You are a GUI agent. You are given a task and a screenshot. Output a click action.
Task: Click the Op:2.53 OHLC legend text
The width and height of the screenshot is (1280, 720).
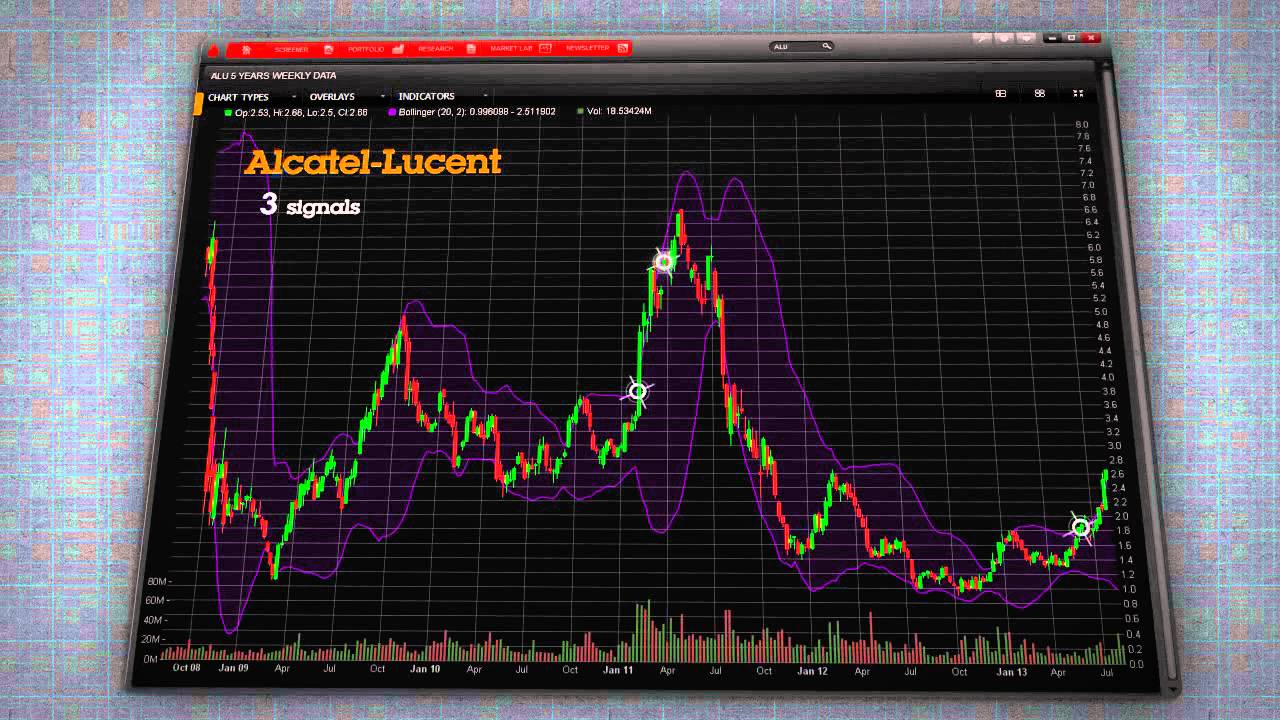301,112
